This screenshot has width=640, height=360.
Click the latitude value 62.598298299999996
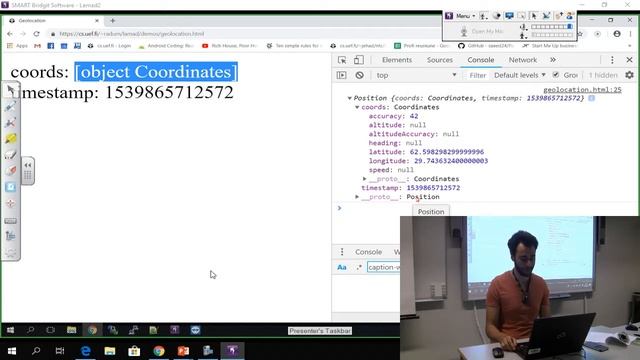[447, 152]
